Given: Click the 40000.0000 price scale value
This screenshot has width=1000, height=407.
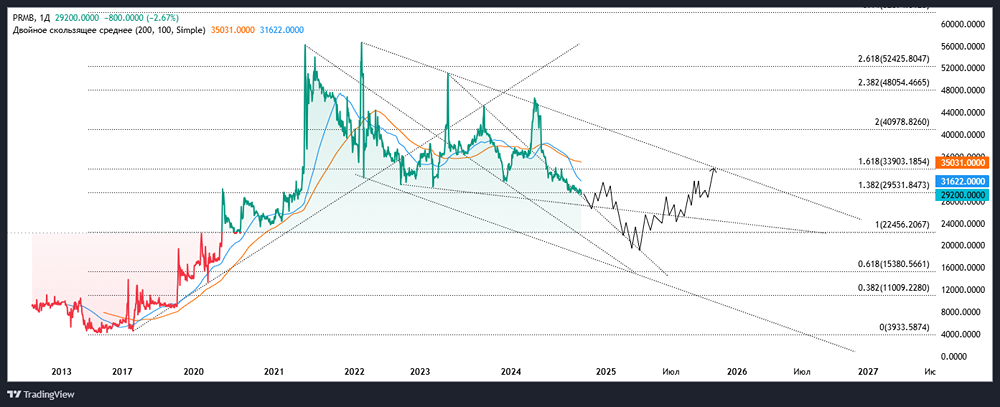Looking at the screenshot, I should [x=963, y=135].
